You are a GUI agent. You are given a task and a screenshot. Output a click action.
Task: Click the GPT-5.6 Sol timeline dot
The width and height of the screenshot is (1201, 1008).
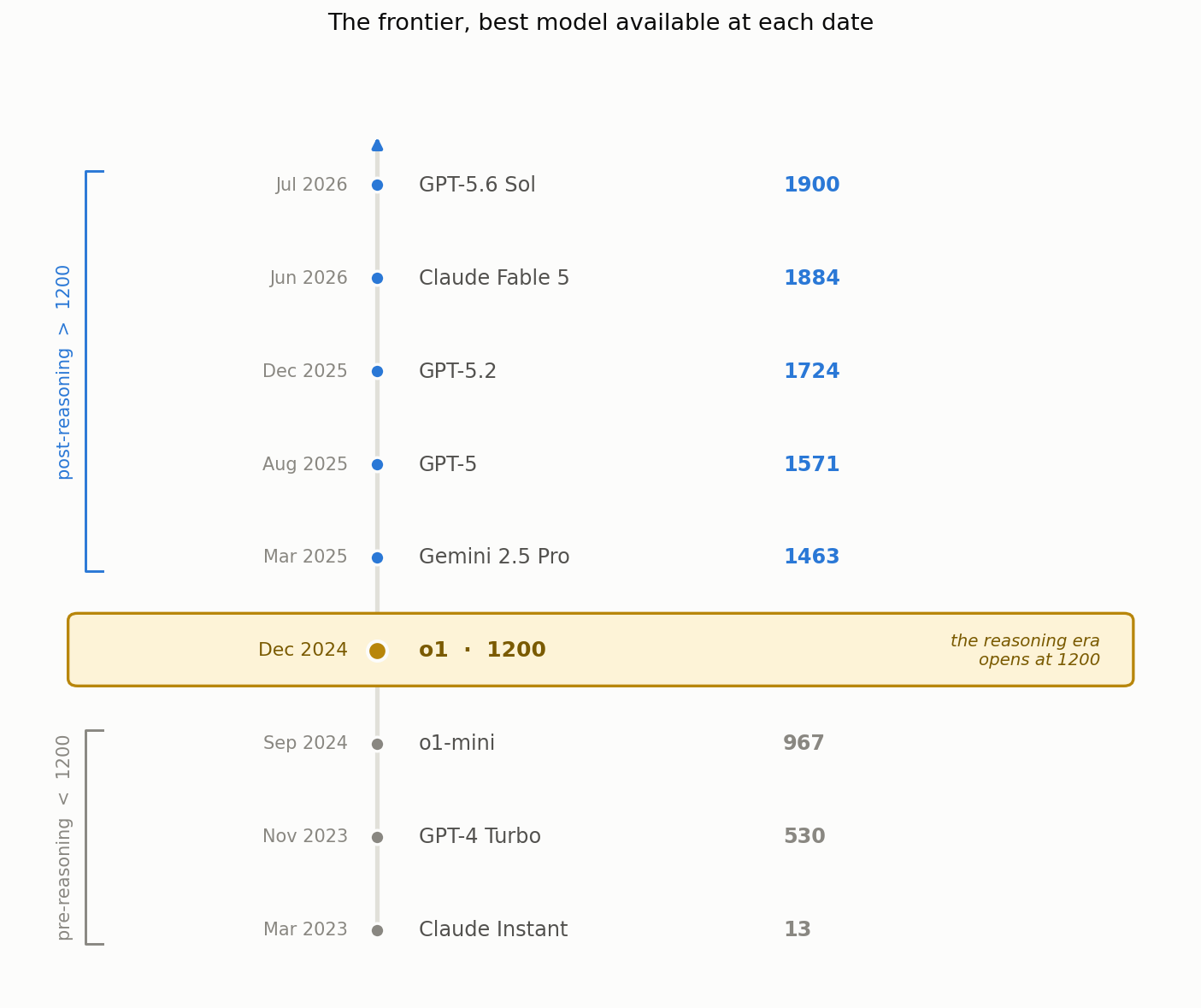click(377, 186)
